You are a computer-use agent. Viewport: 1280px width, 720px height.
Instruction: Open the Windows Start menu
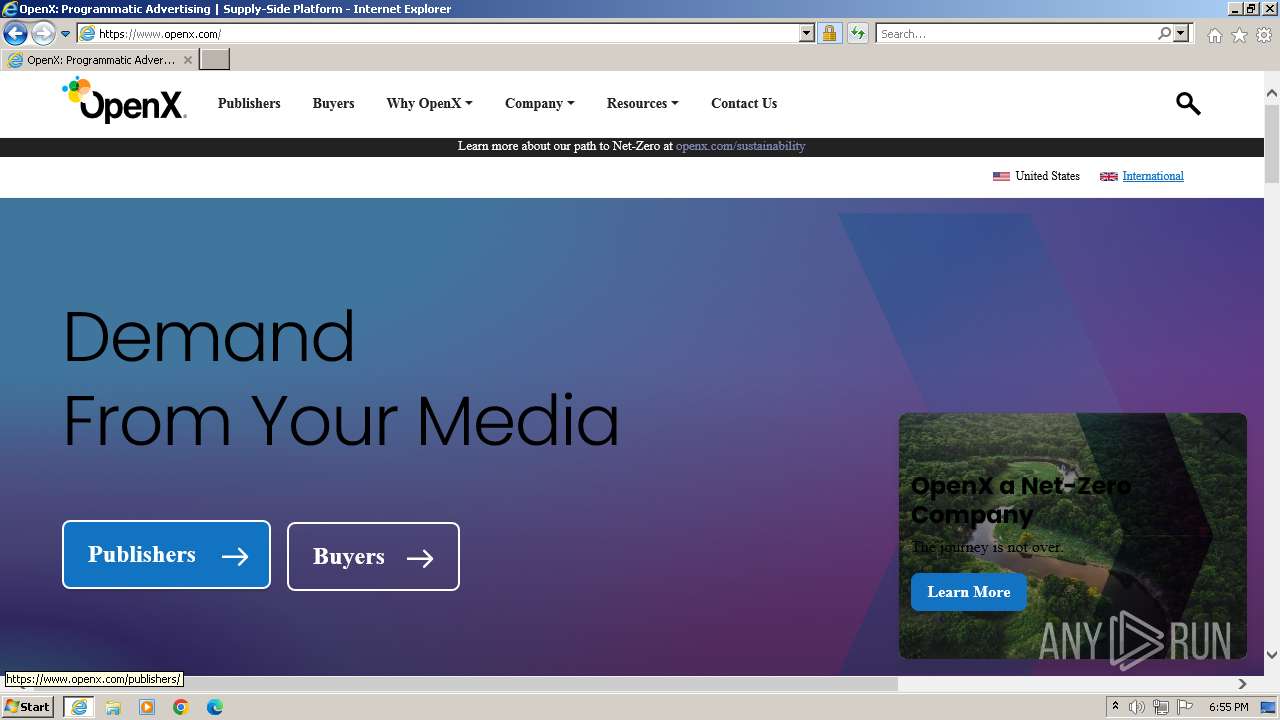click(x=28, y=707)
